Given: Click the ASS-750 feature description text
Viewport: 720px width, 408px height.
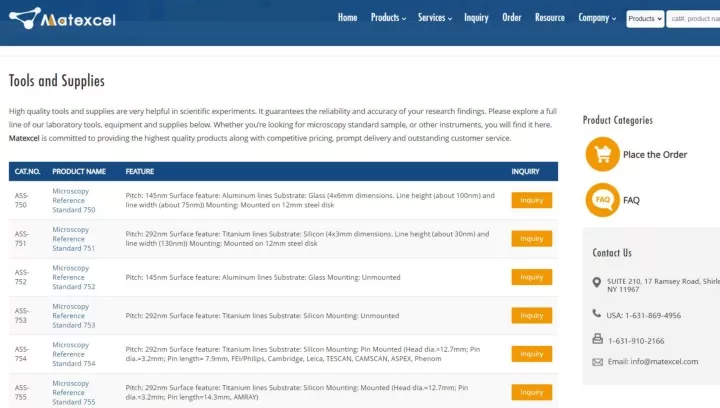Looking at the screenshot, I should pyautogui.click(x=310, y=200).
